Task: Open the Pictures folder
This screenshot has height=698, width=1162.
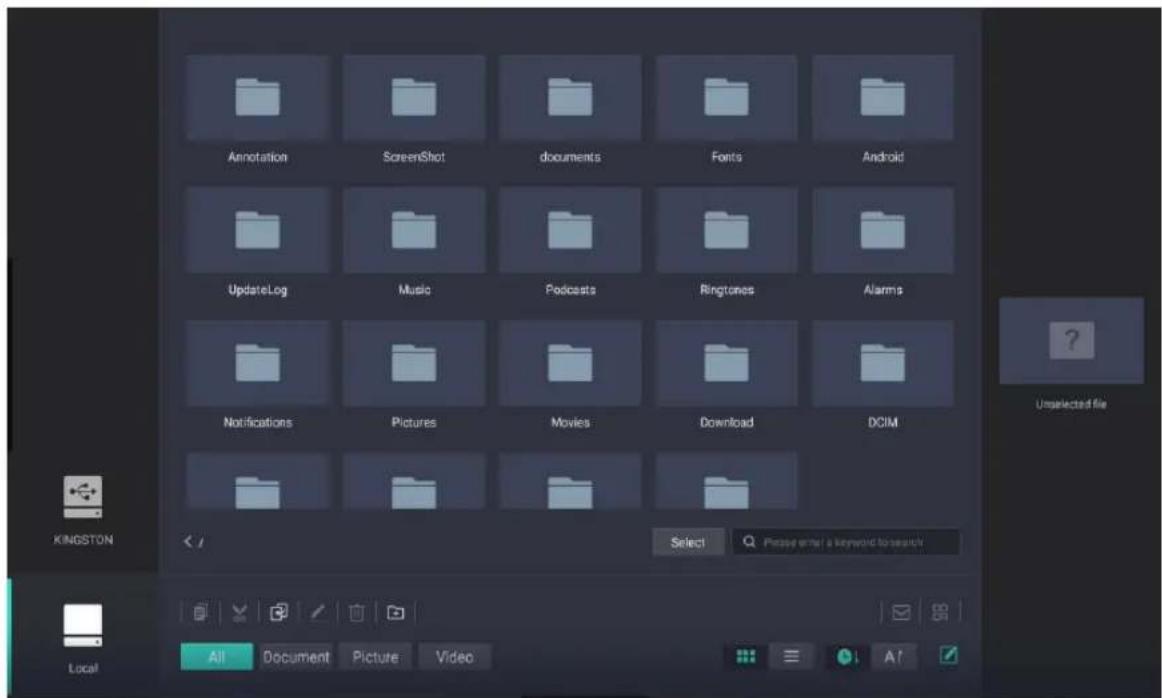Action: (x=414, y=375)
